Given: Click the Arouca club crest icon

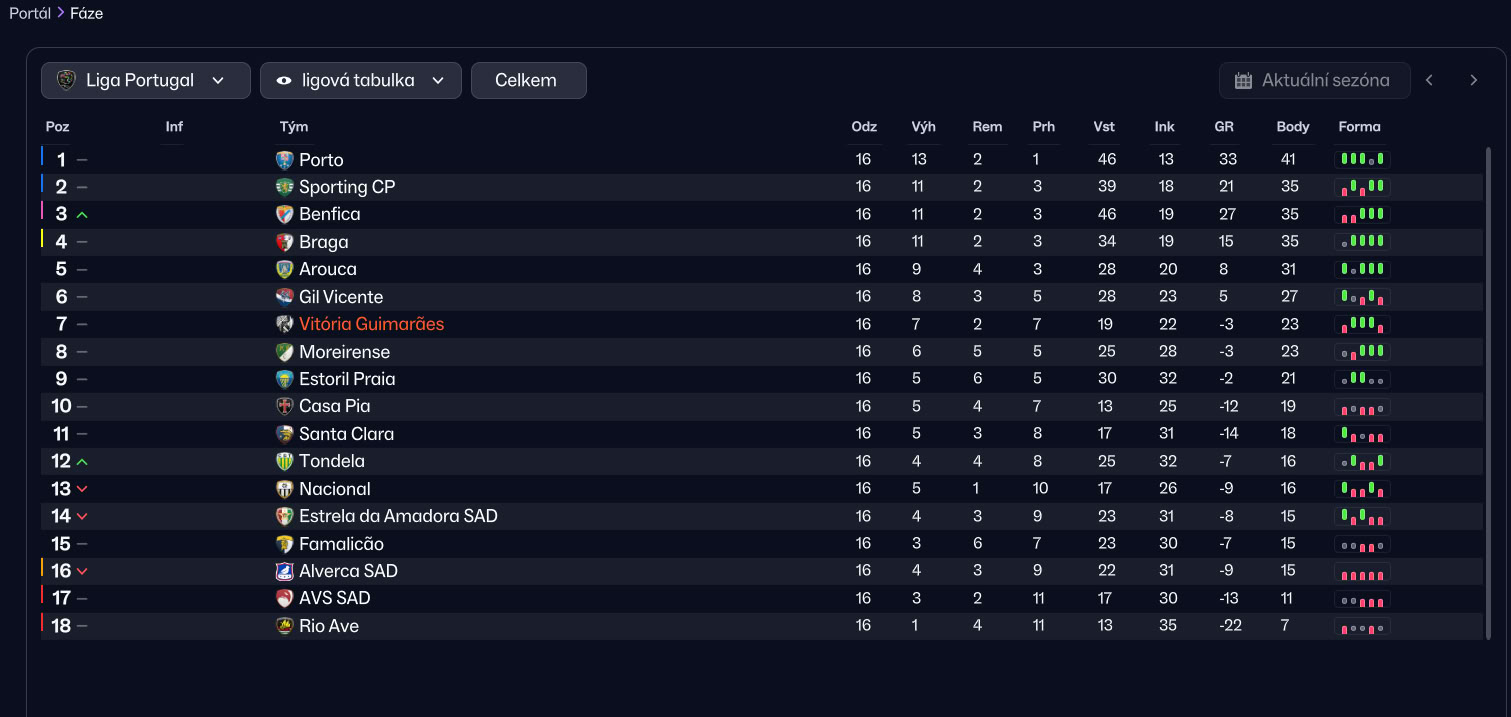Looking at the screenshot, I should pyautogui.click(x=285, y=269).
